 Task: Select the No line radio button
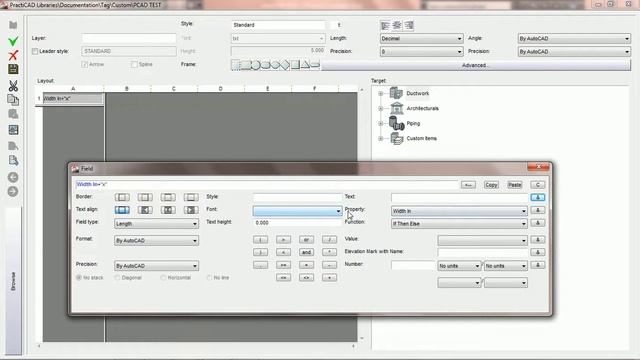[x=209, y=278]
